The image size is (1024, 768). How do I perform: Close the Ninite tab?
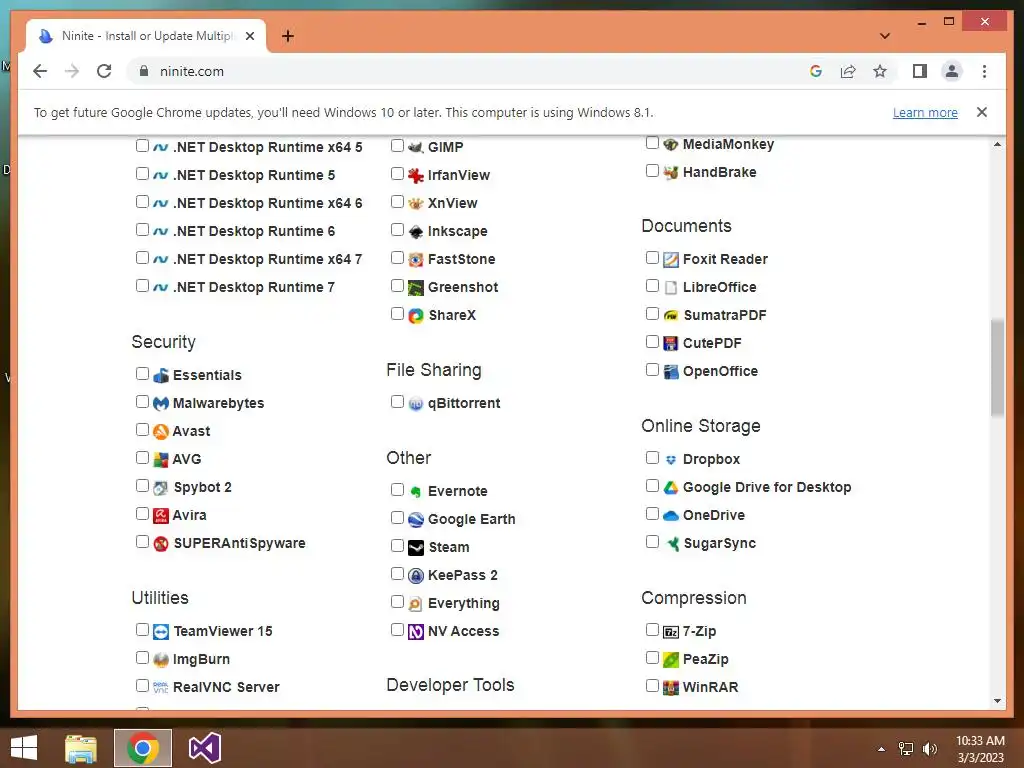250,36
